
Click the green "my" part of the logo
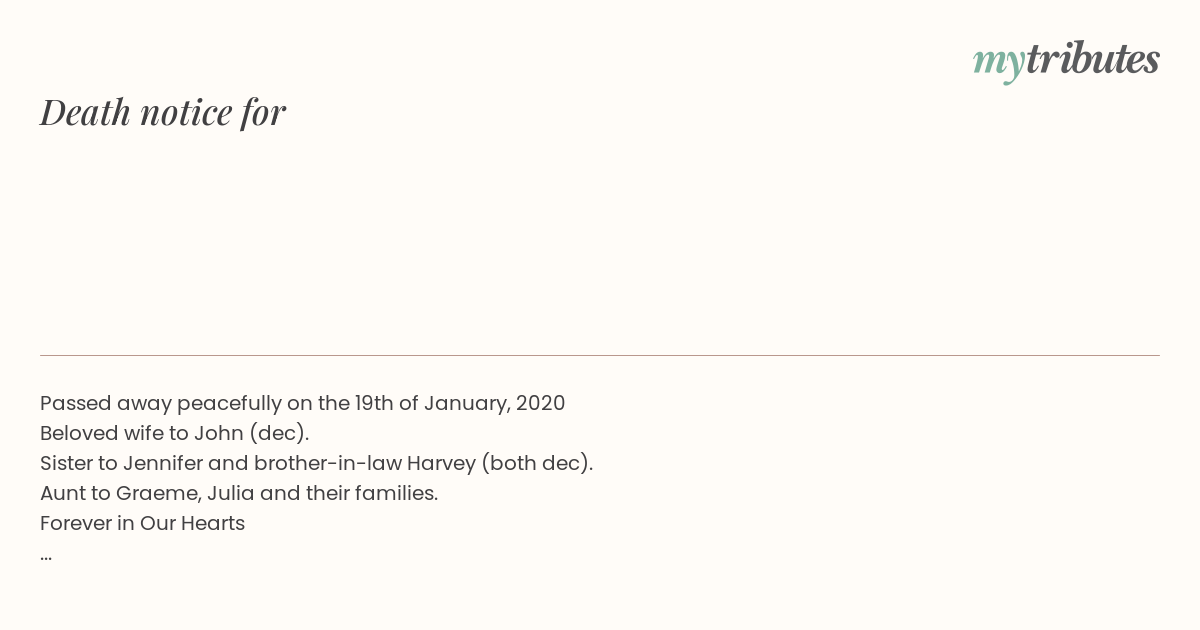click(999, 63)
